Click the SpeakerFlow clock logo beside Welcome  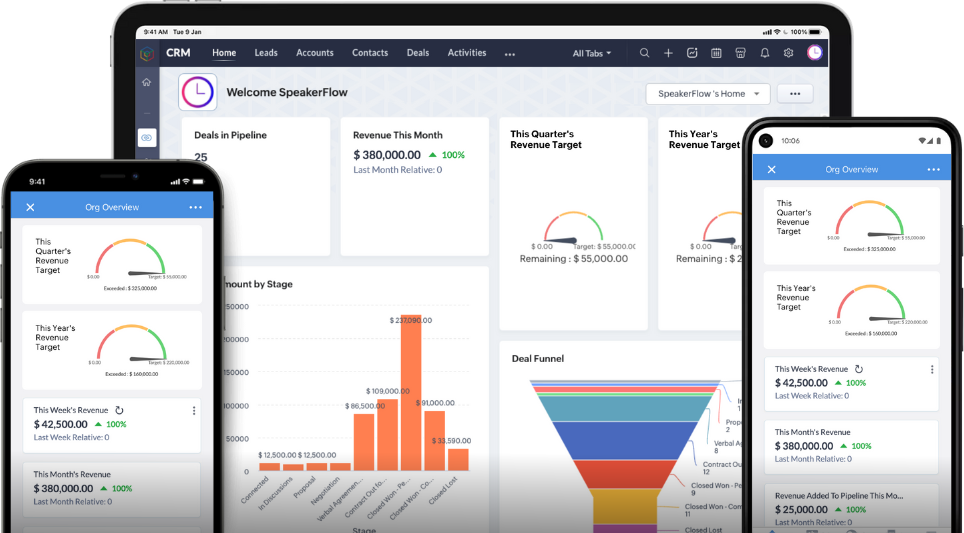tap(197, 92)
